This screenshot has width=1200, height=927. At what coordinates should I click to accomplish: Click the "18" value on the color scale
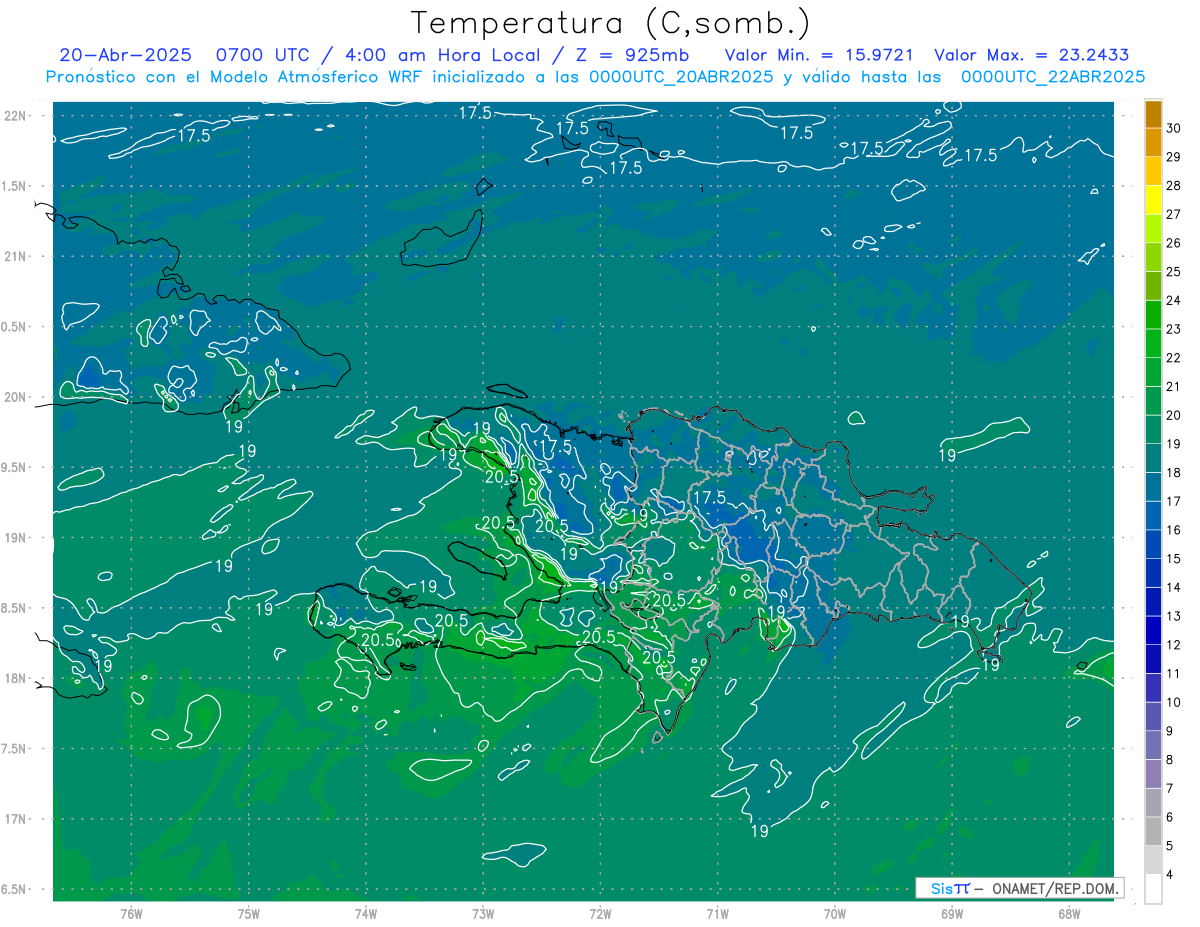coord(1174,473)
